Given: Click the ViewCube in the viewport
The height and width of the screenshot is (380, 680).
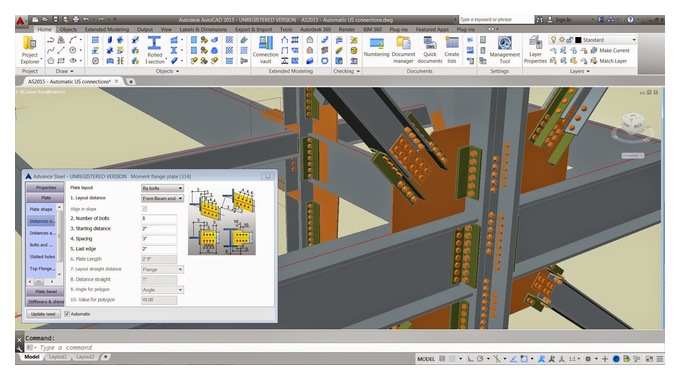Looking at the screenshot, I should click(x=633, y=124).
